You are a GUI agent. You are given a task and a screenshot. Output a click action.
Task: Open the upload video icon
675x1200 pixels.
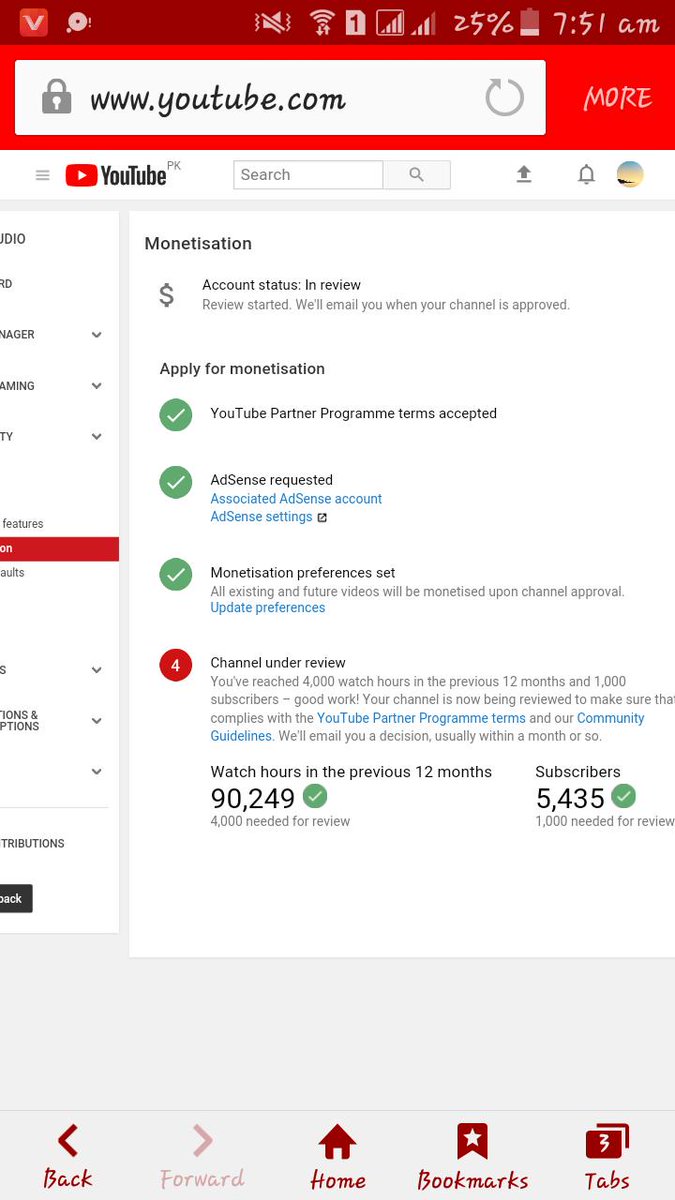pos(523,175)
